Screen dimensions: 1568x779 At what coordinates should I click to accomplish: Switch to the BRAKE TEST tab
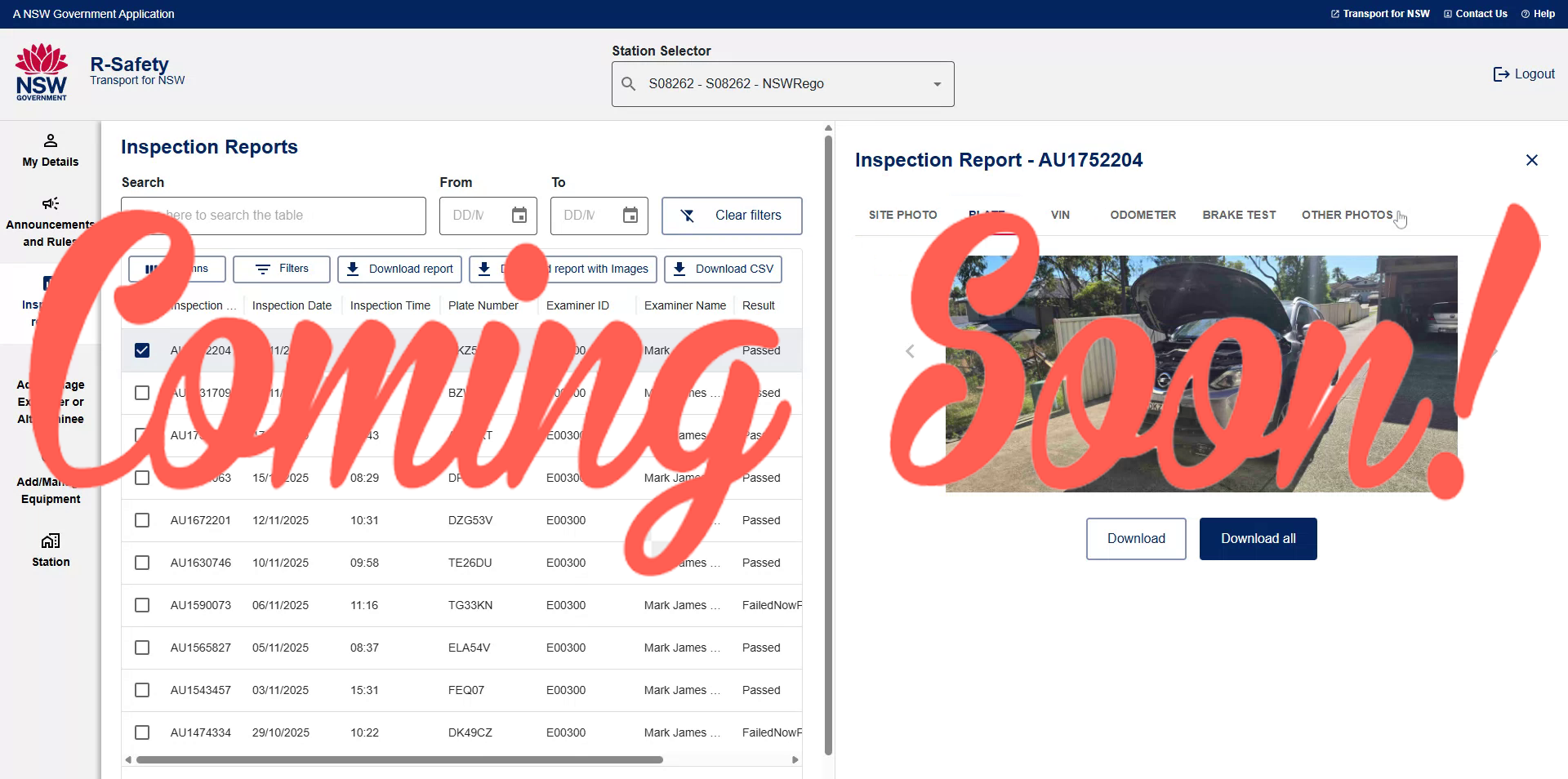click(x=1238, y=215)
